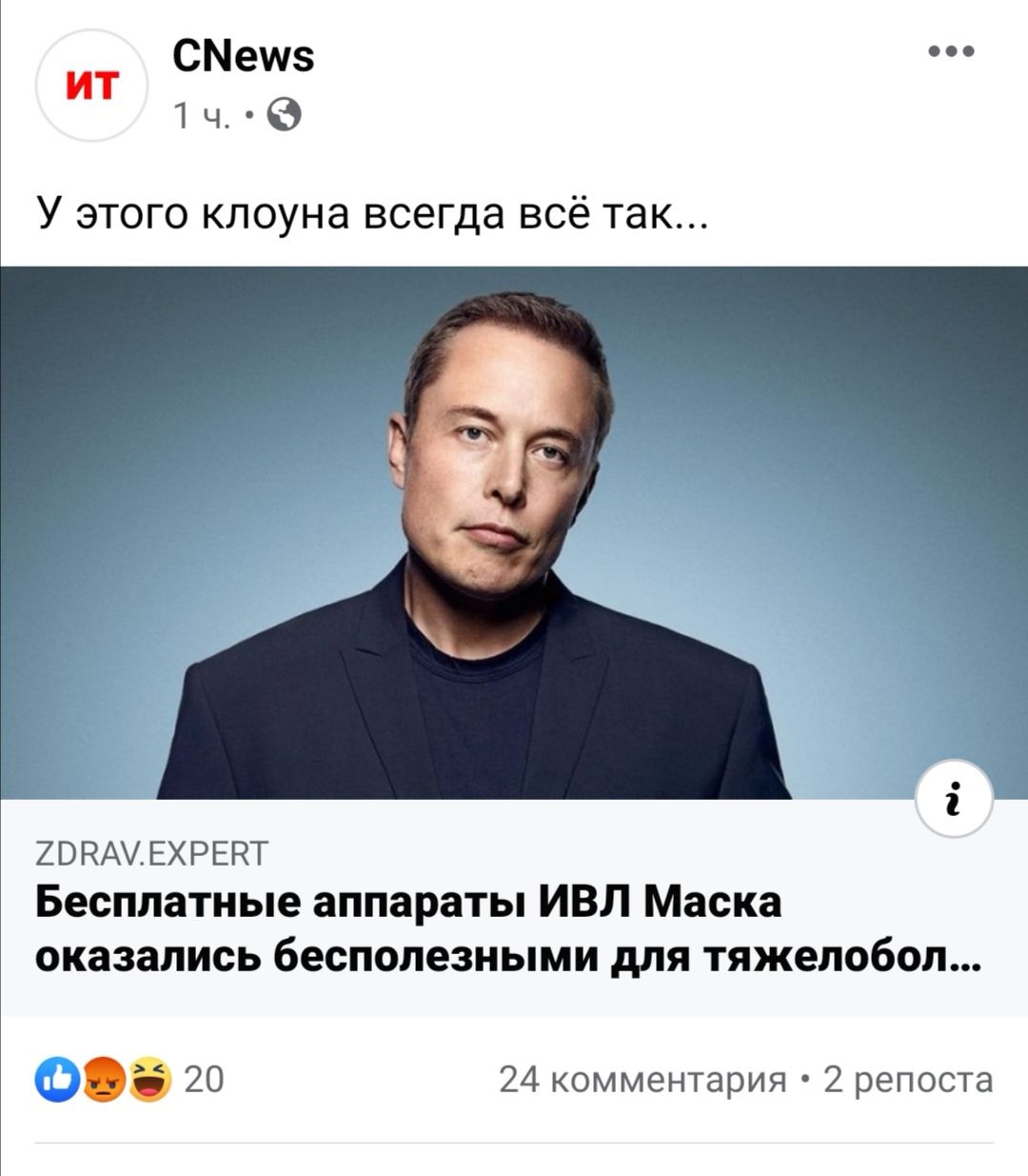Show the '2 репоста' shares list

tap(908, 1080)
